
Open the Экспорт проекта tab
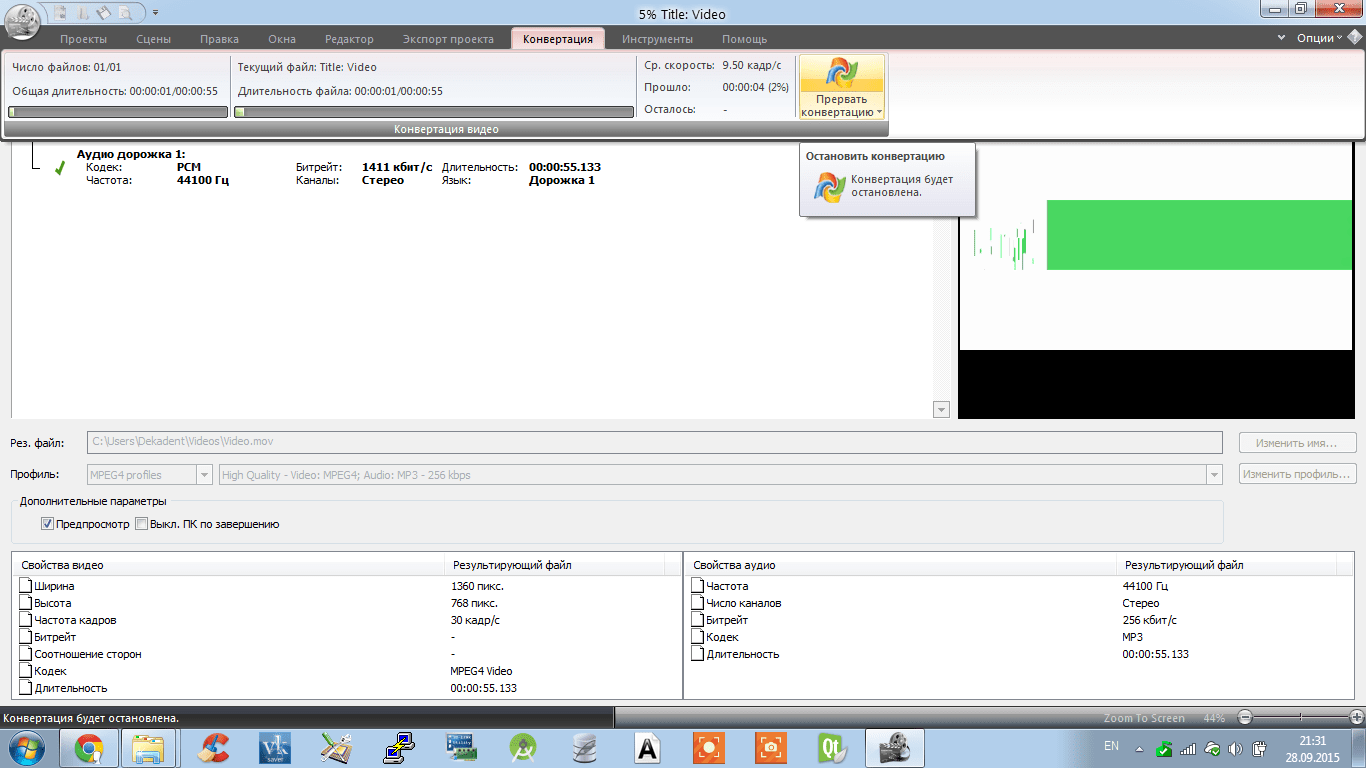(448, 39)
